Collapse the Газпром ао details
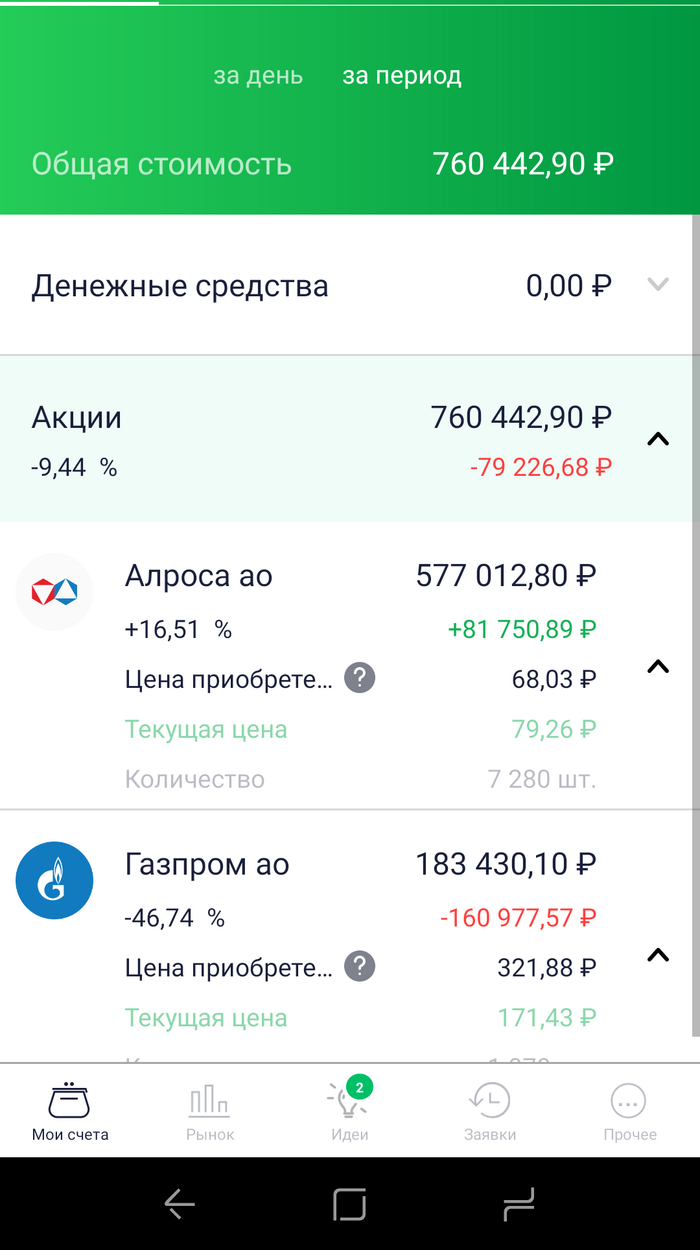This screenshot has width=700, height=1250. 657,955
